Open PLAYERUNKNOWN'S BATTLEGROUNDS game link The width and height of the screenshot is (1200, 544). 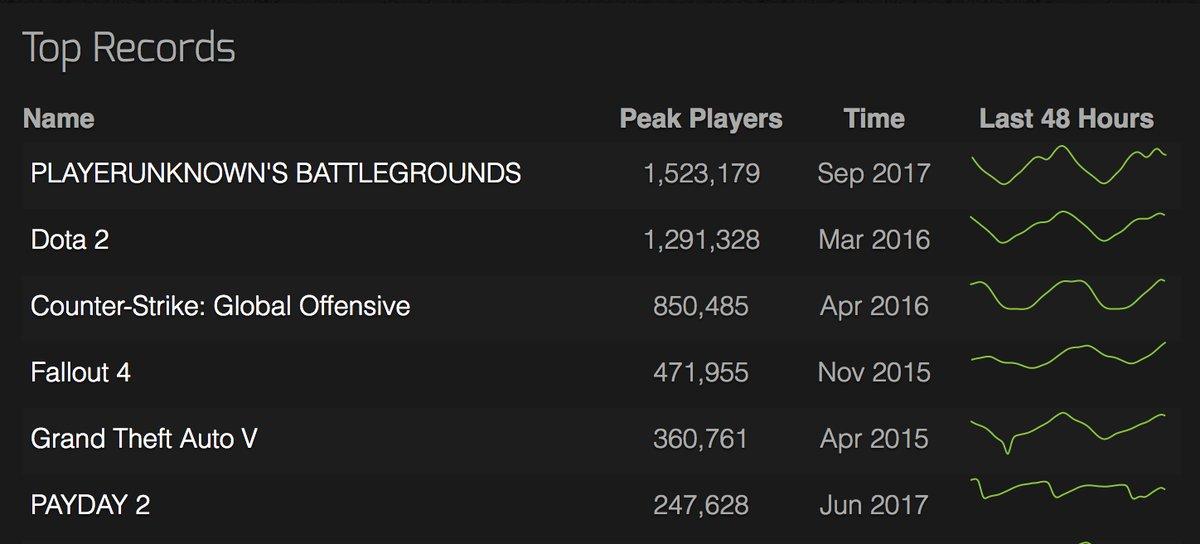[276, 173]
